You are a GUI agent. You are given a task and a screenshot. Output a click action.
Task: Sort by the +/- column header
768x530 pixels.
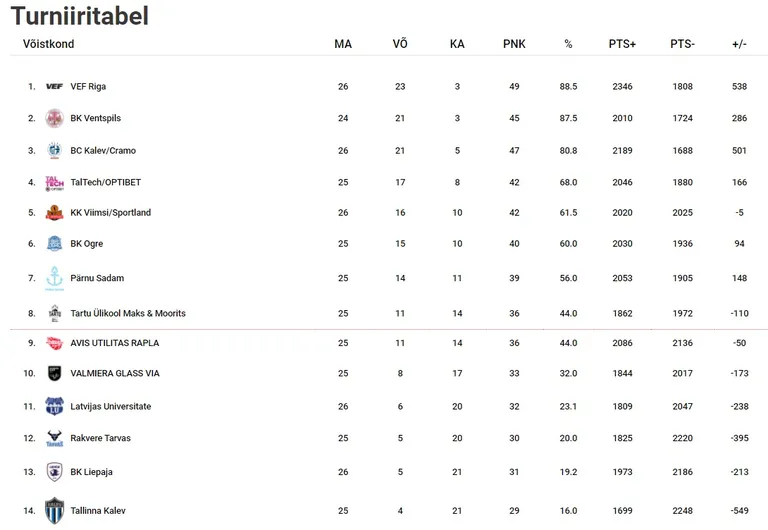pyautogui.click(x=739, y=44)
